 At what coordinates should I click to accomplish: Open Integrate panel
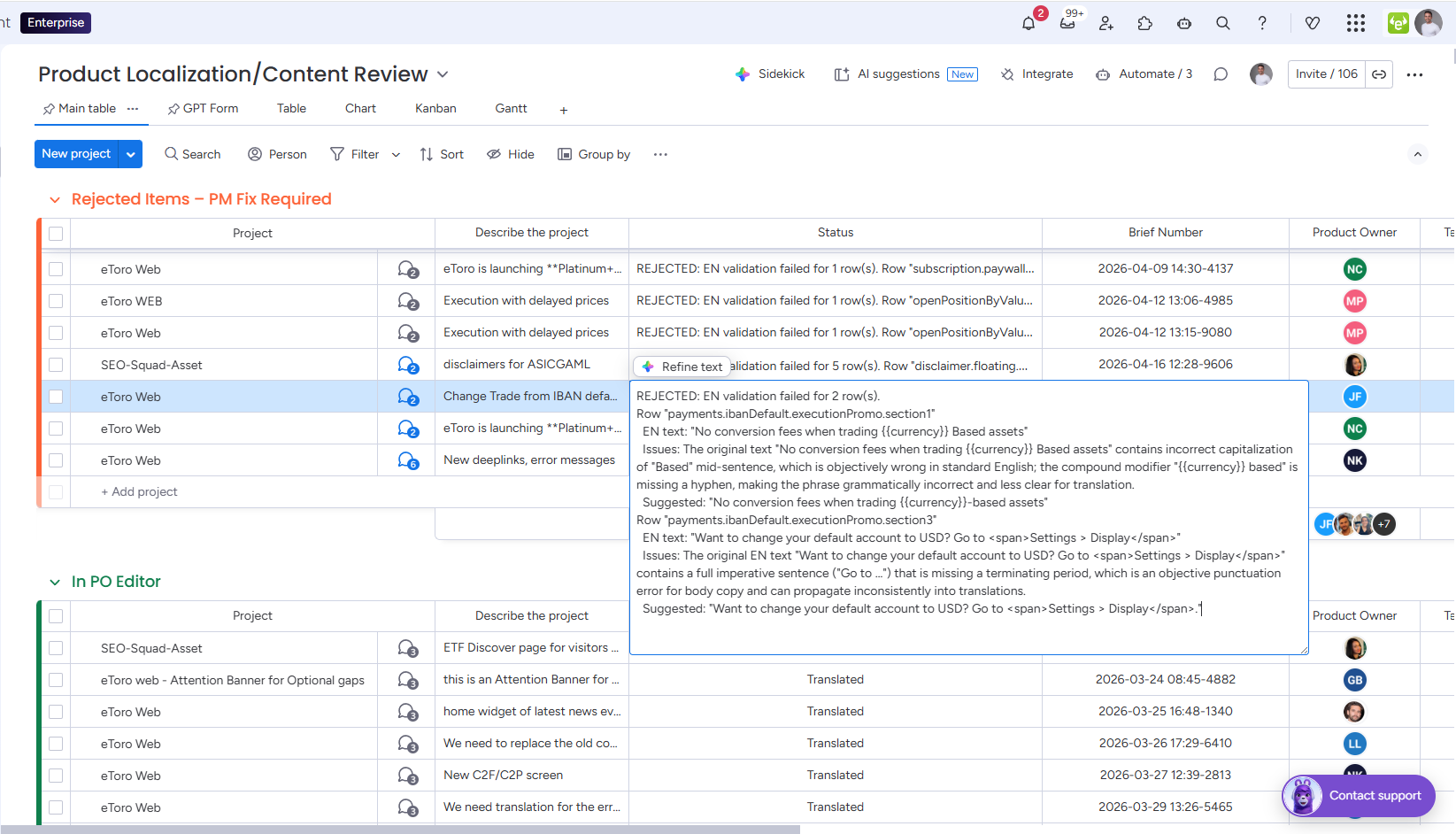click(x=1036, y=74)
